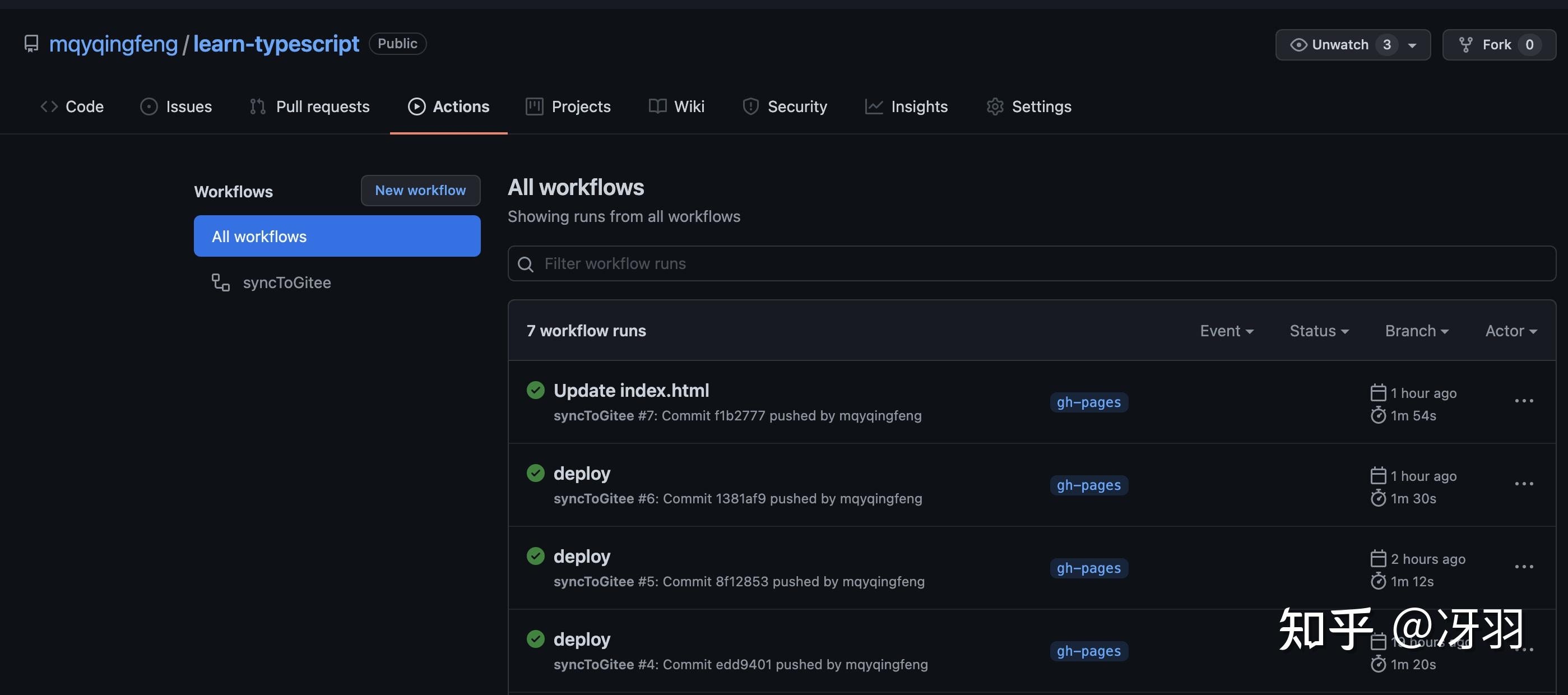This screenshot has width=1568, height=695.
Task: Click green success check on Update index.html
Action: click(536, 390)
